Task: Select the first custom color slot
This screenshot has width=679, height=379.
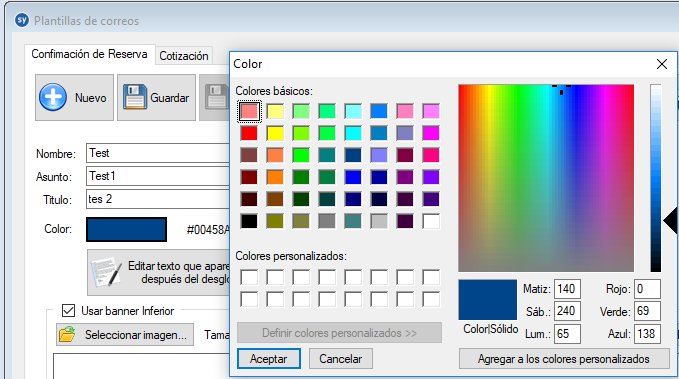Action: 249,277
